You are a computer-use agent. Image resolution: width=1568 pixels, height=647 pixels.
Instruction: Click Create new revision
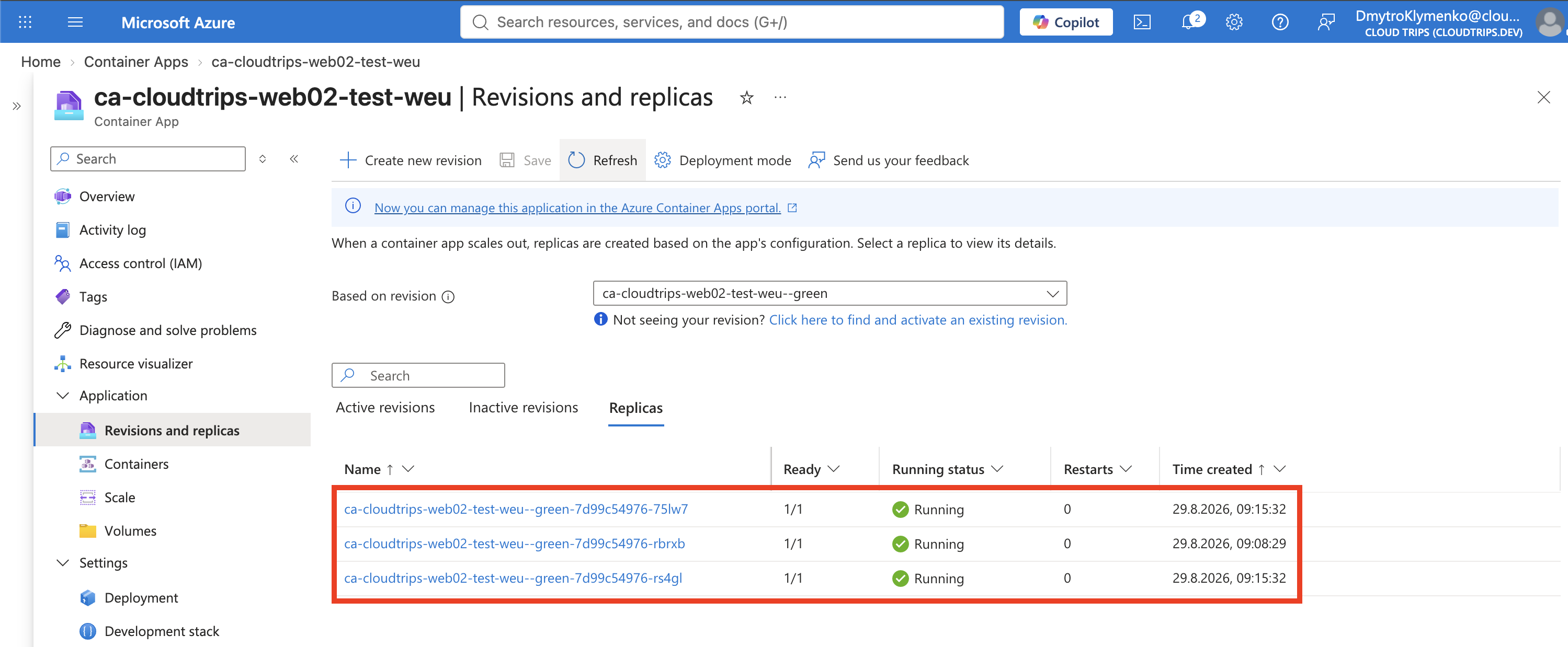pyautogui.click(x=410, y=160)
